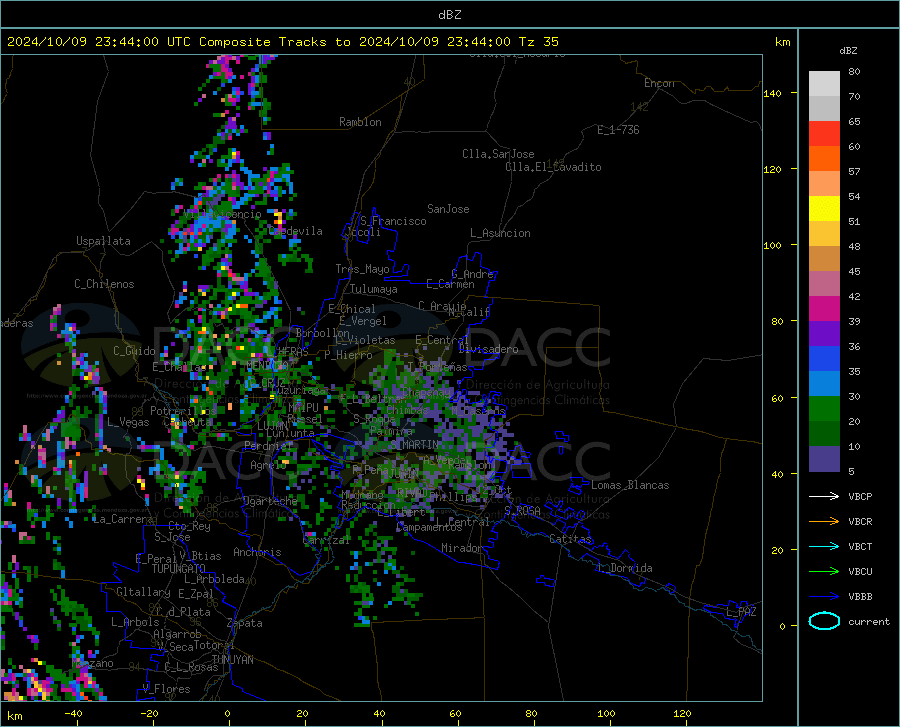900x727 pixels.
Task: Pick the deep orange swatch between 60 and 57
Action: tap(824, 158)
